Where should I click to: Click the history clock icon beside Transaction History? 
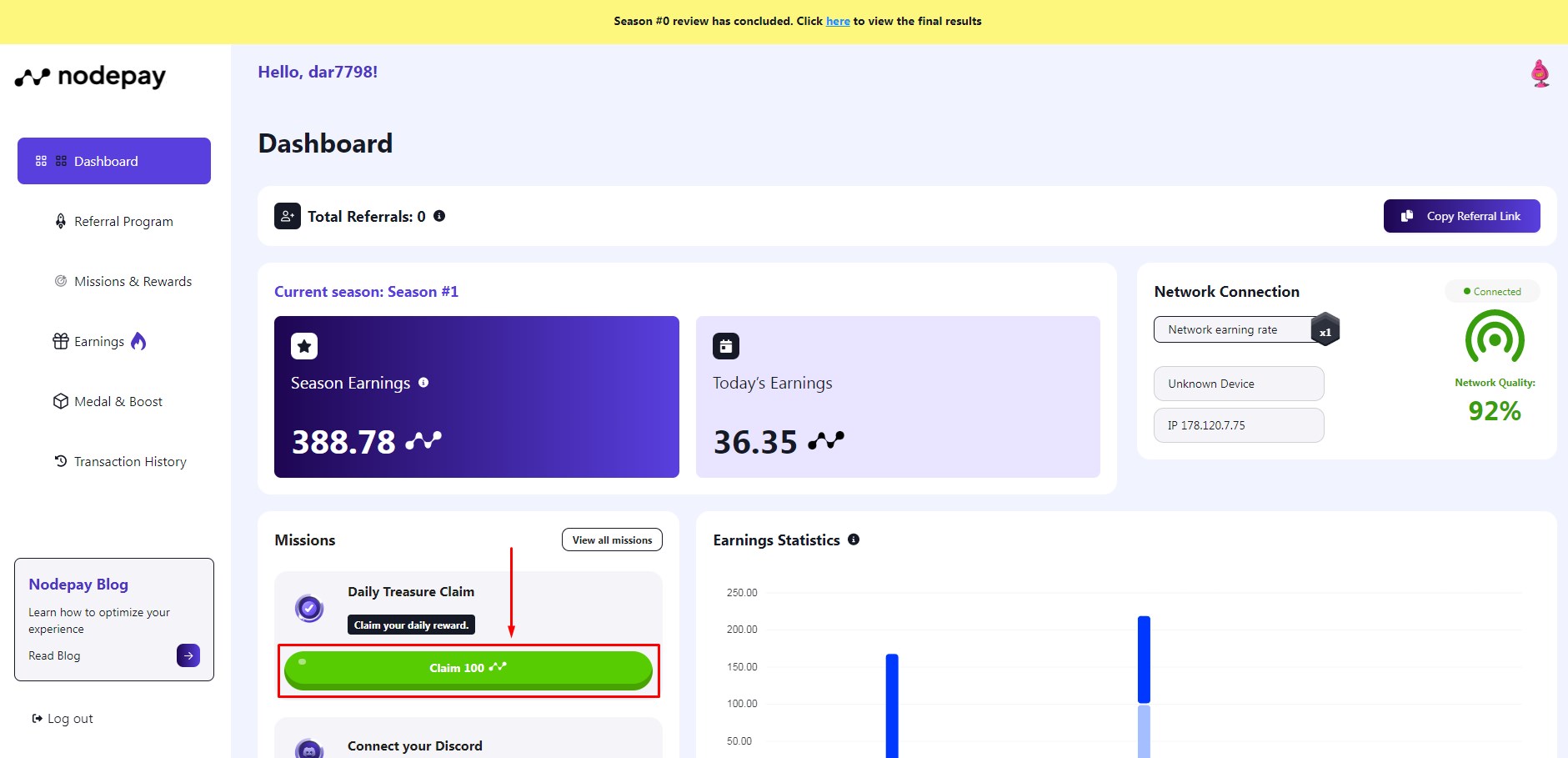coord(61,460)
